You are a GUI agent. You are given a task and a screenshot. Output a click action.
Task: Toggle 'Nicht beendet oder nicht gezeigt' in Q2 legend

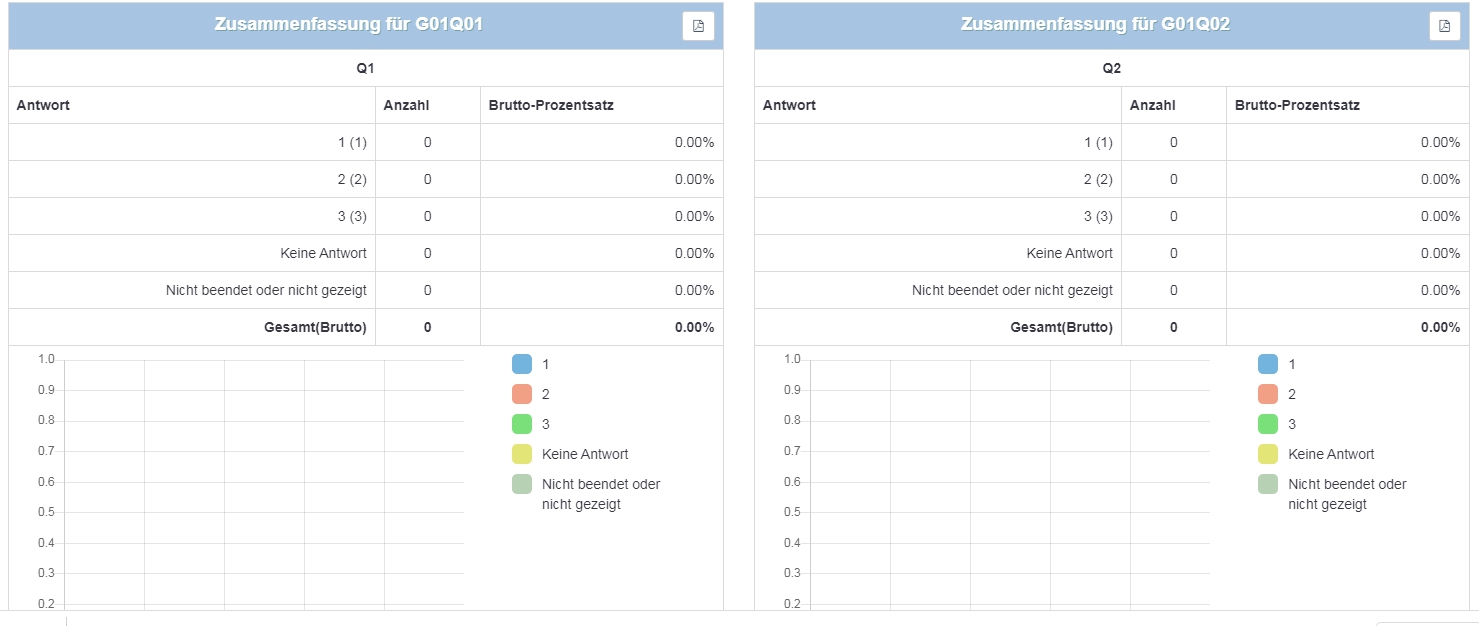coord(1268,484)
